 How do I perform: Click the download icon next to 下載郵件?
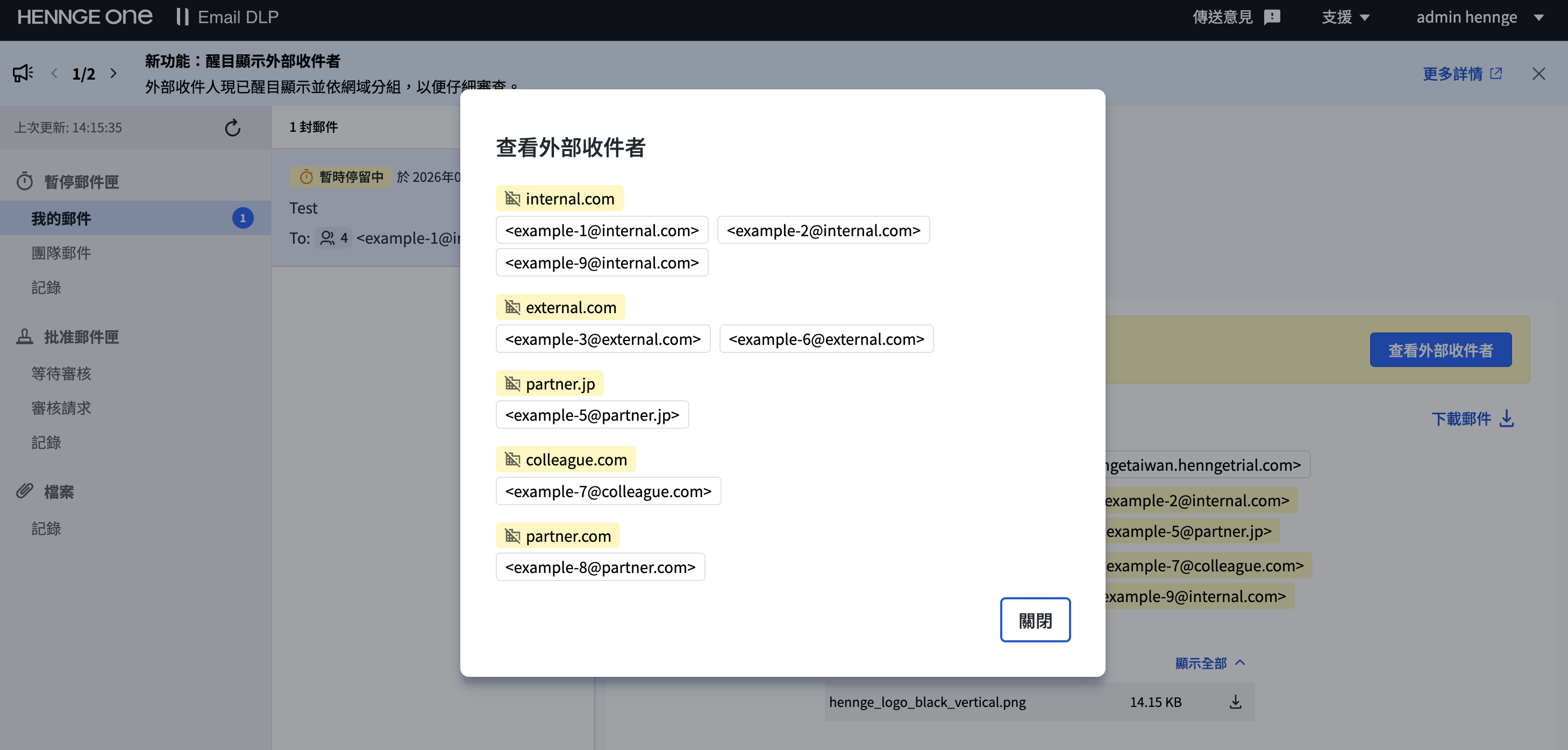point(1507,419)
